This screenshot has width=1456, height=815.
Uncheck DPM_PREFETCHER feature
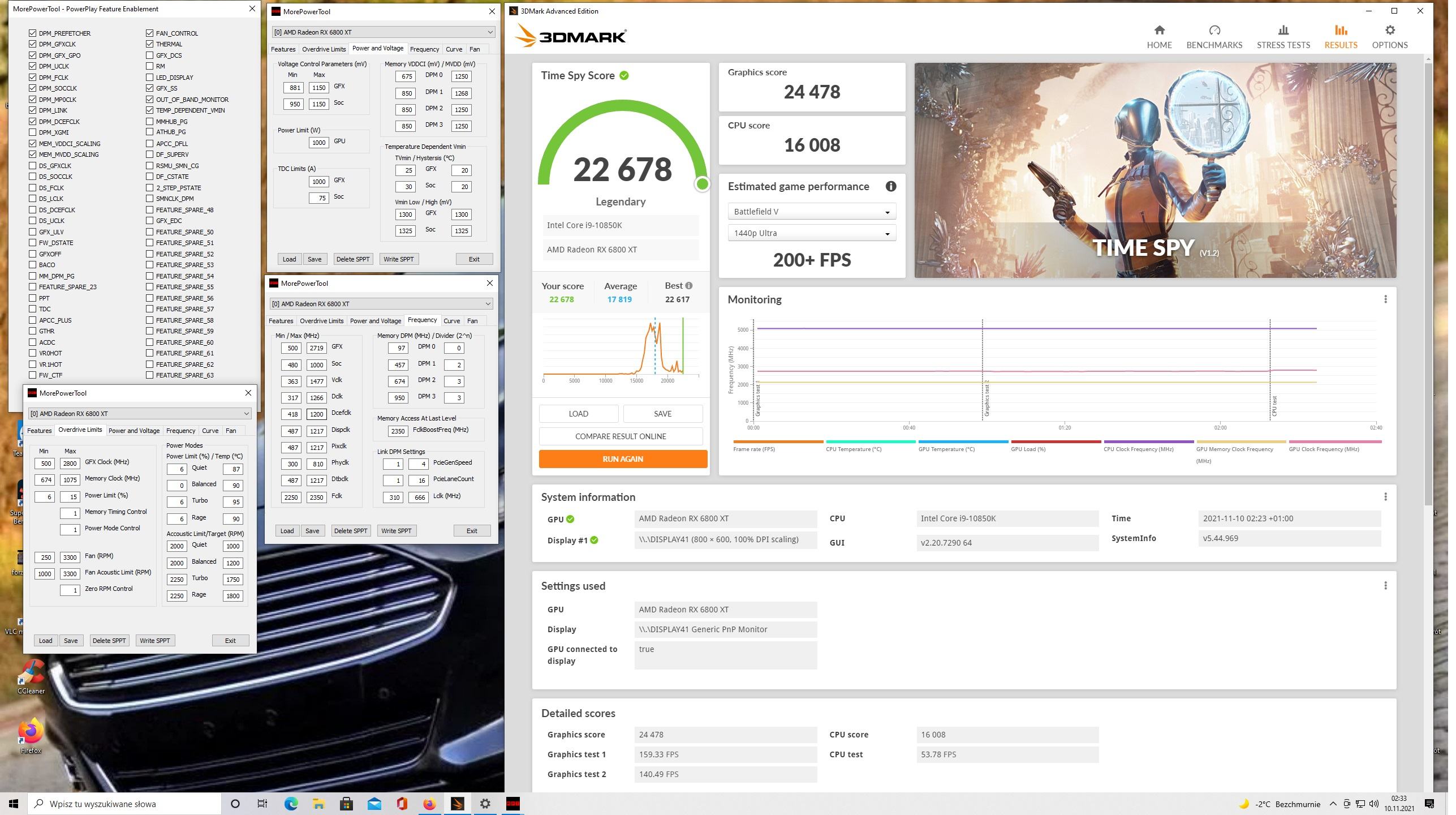32,33
